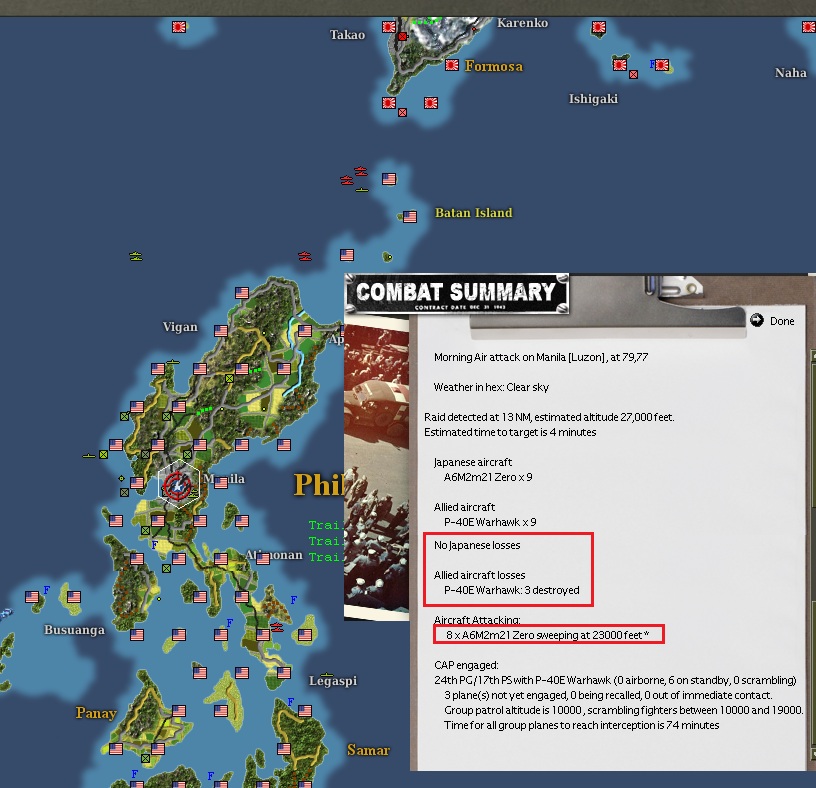The width and height of the screenshot is (816, 788).
Task: Click 'A6M2m21 Zero x 9' entry
Action: (x=488, y=477)
